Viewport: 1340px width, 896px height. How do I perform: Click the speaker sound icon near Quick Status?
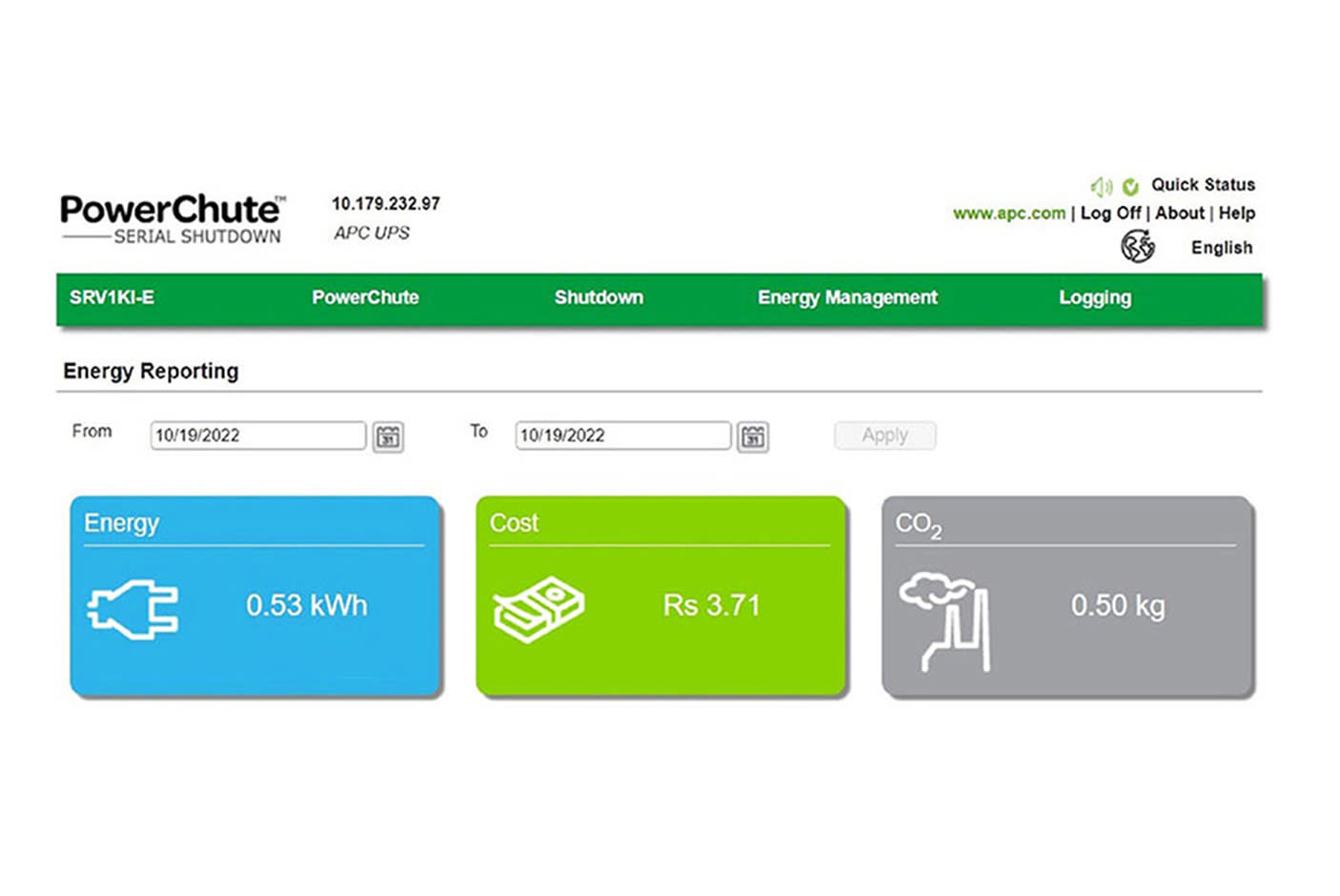tap(1101, 186)
